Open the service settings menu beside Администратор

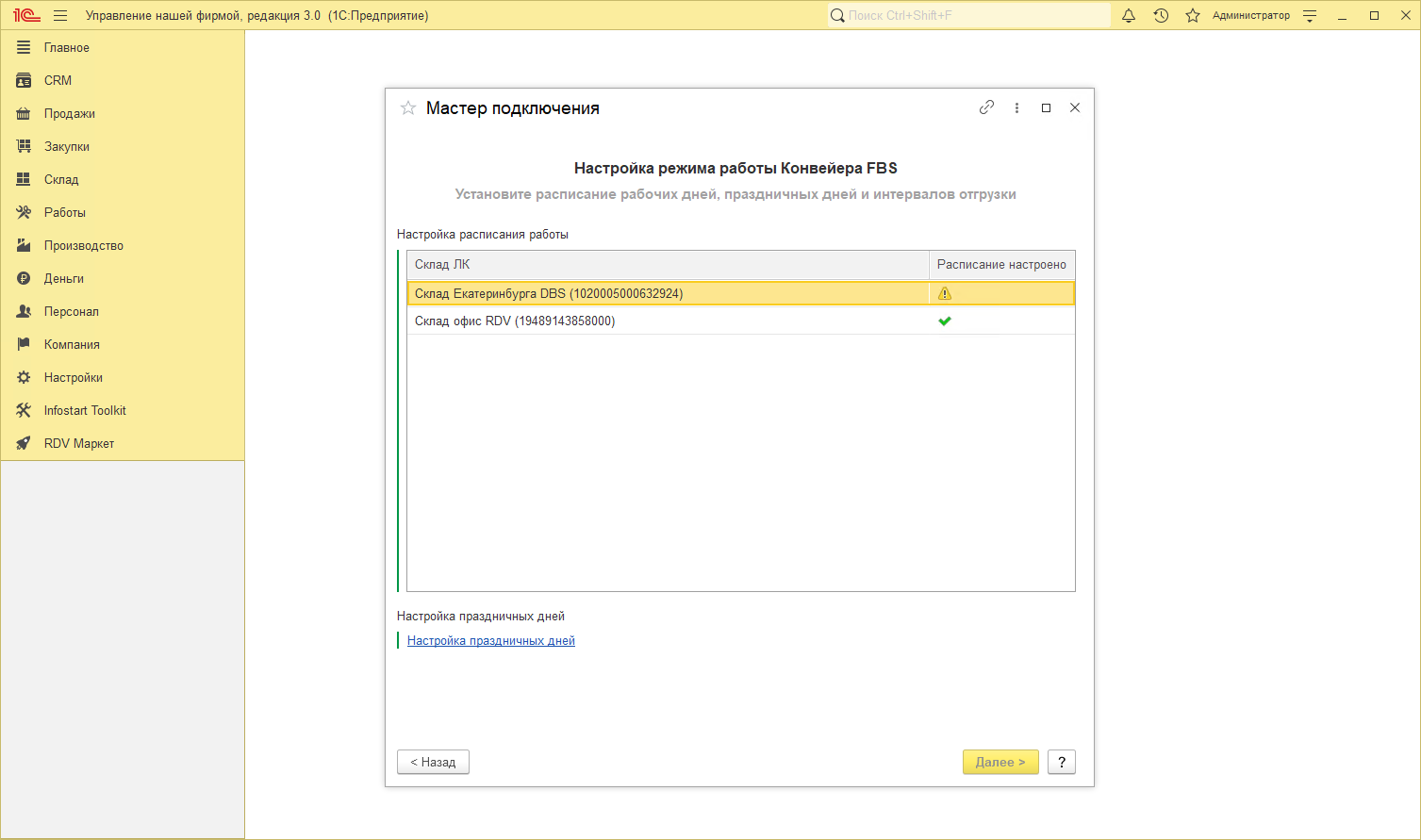point(1310,15)
